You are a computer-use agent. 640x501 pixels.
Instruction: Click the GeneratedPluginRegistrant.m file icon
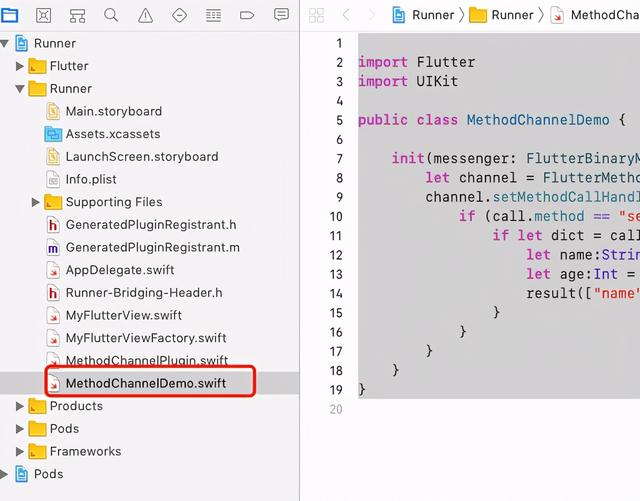(x=53, y=247)
